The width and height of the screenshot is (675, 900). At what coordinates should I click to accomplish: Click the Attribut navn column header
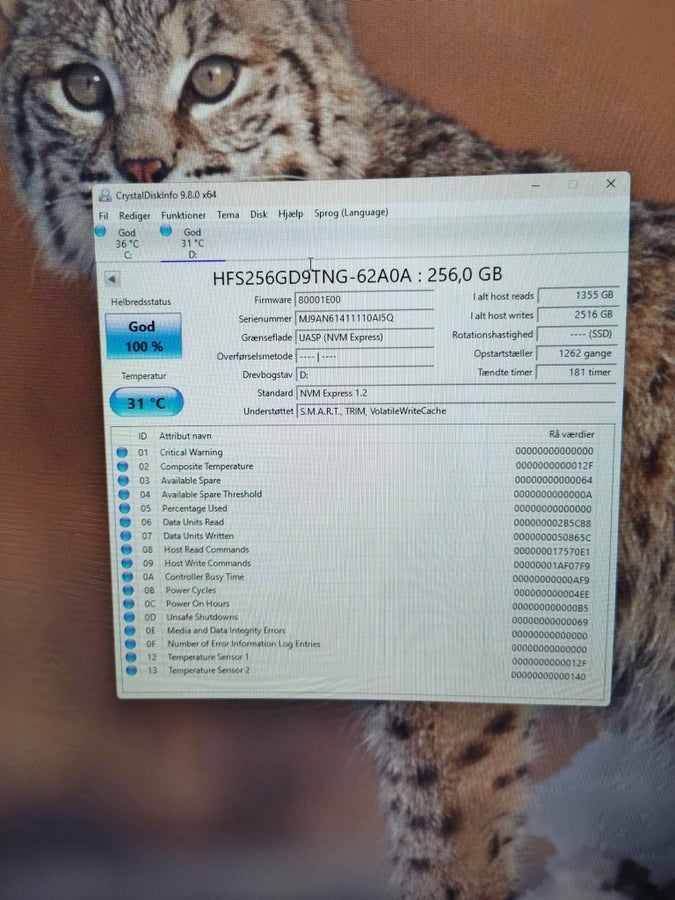tap(185, 436)
